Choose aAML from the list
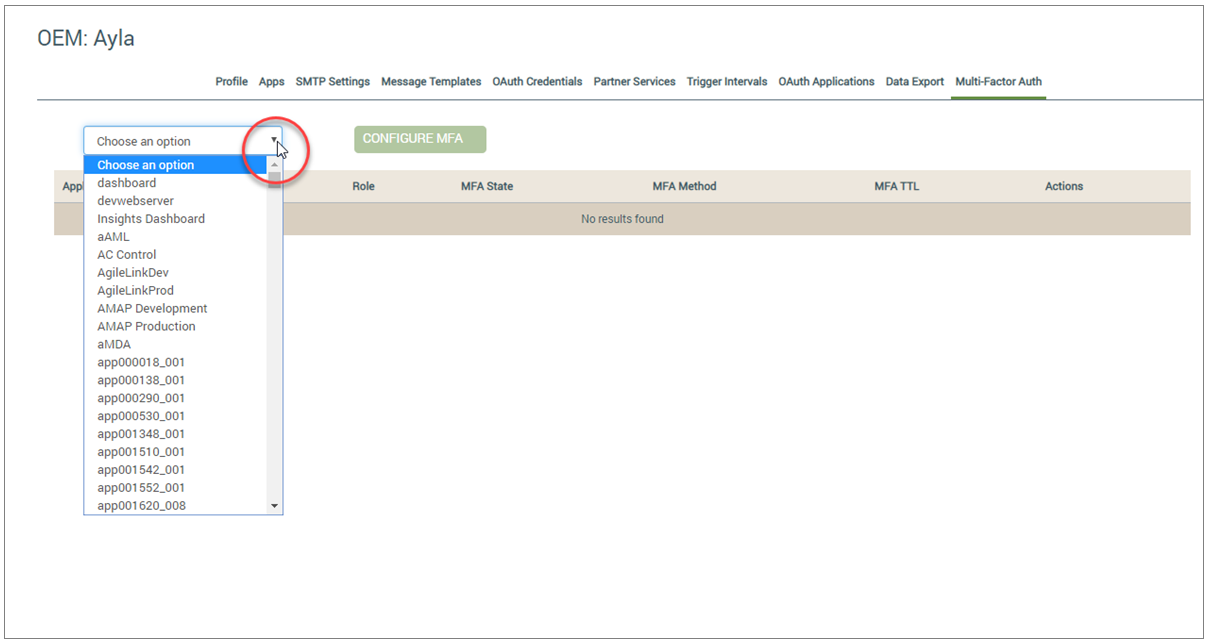This screenshot has height=643, width=1209. tap(175, 237)
